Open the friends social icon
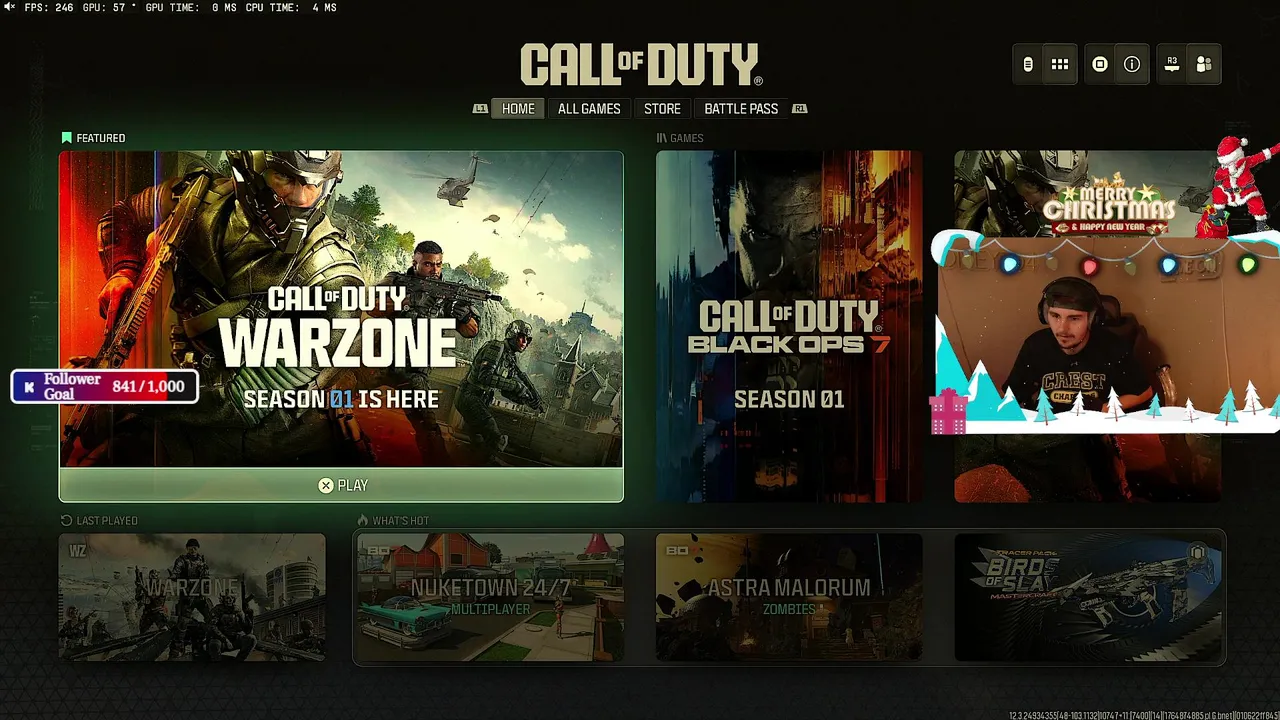The width and height of the screenshot is (1280, 720). tap(1204, 64)
